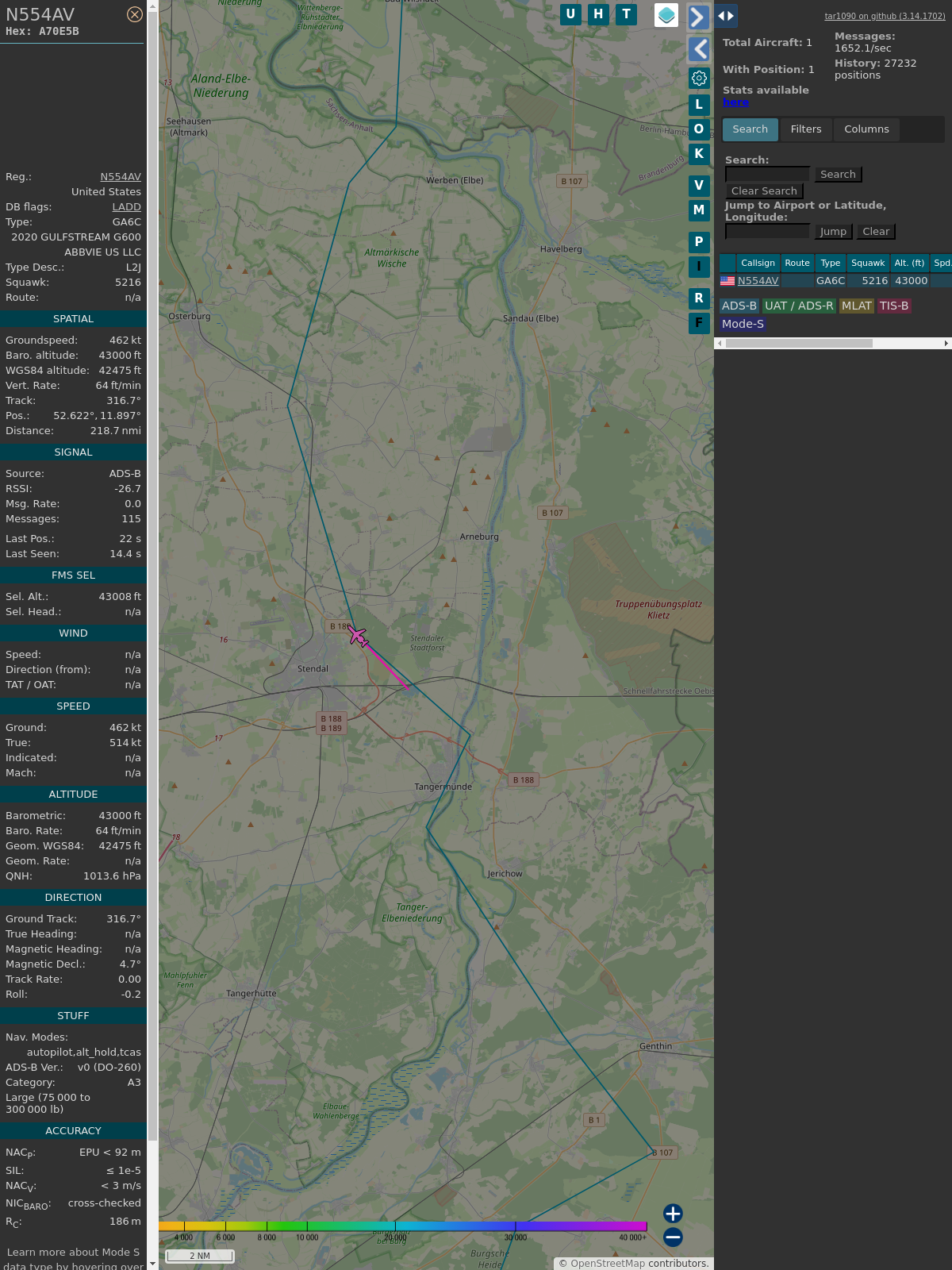Viewport: 952px width, 1270px height.
Task: Zoom in with the plus button
Action: pyautogui.click(x=673, y=1213)
